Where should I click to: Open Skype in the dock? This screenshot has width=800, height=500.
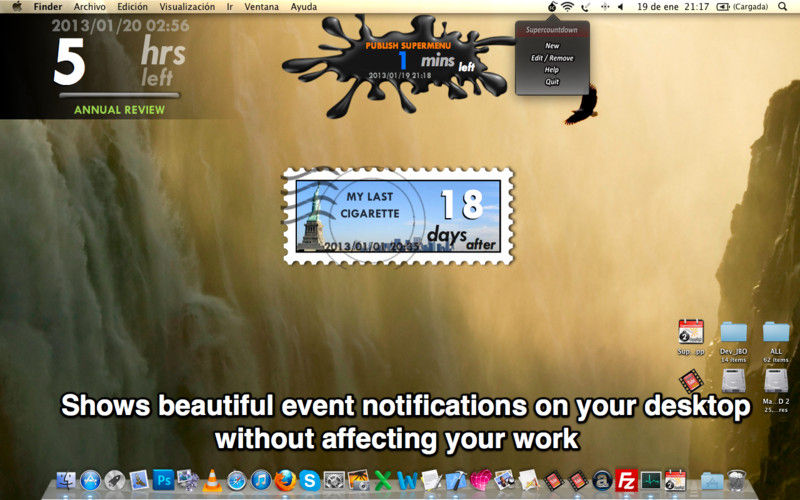point(310,480)
